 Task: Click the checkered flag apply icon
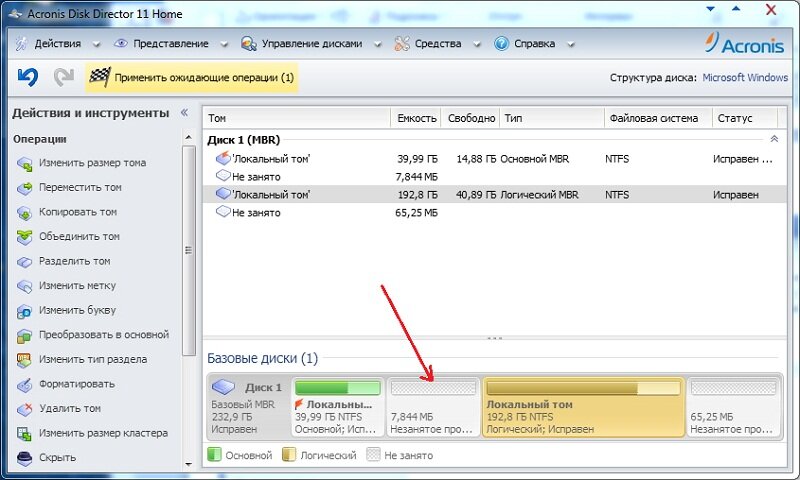99,77
